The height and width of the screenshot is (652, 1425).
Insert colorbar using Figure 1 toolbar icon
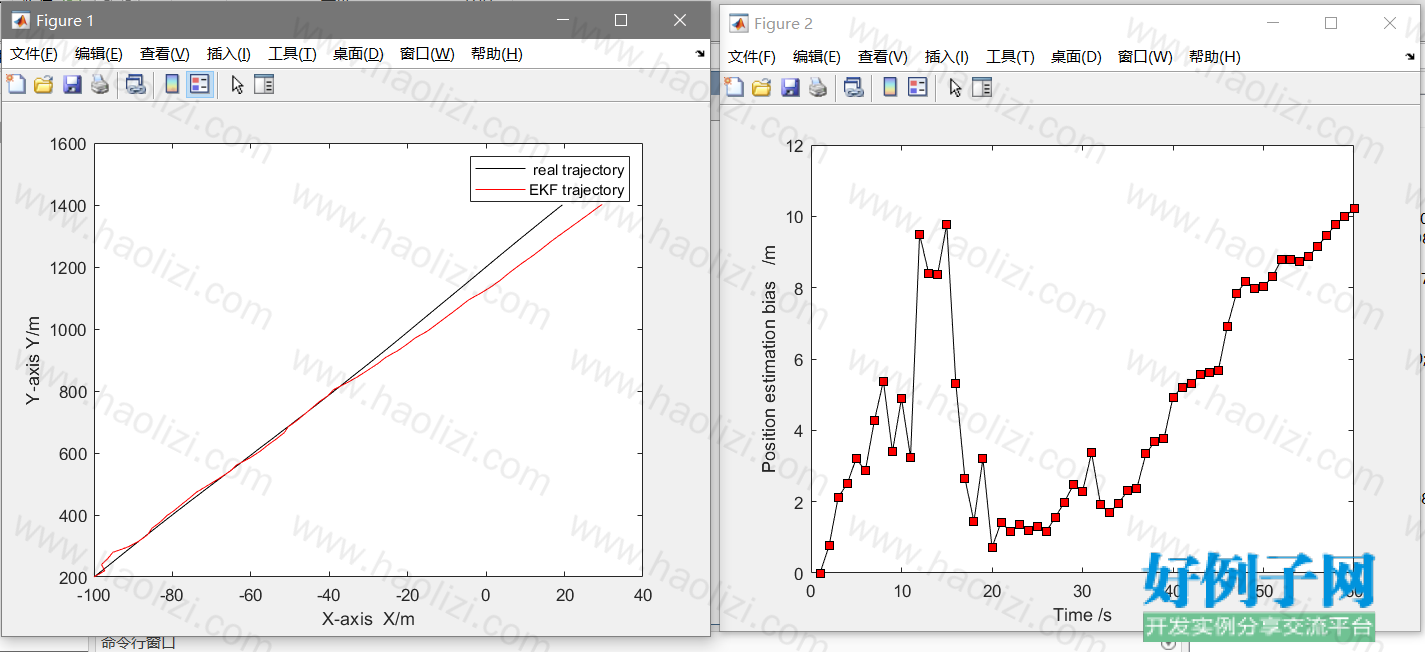[172, 84]
